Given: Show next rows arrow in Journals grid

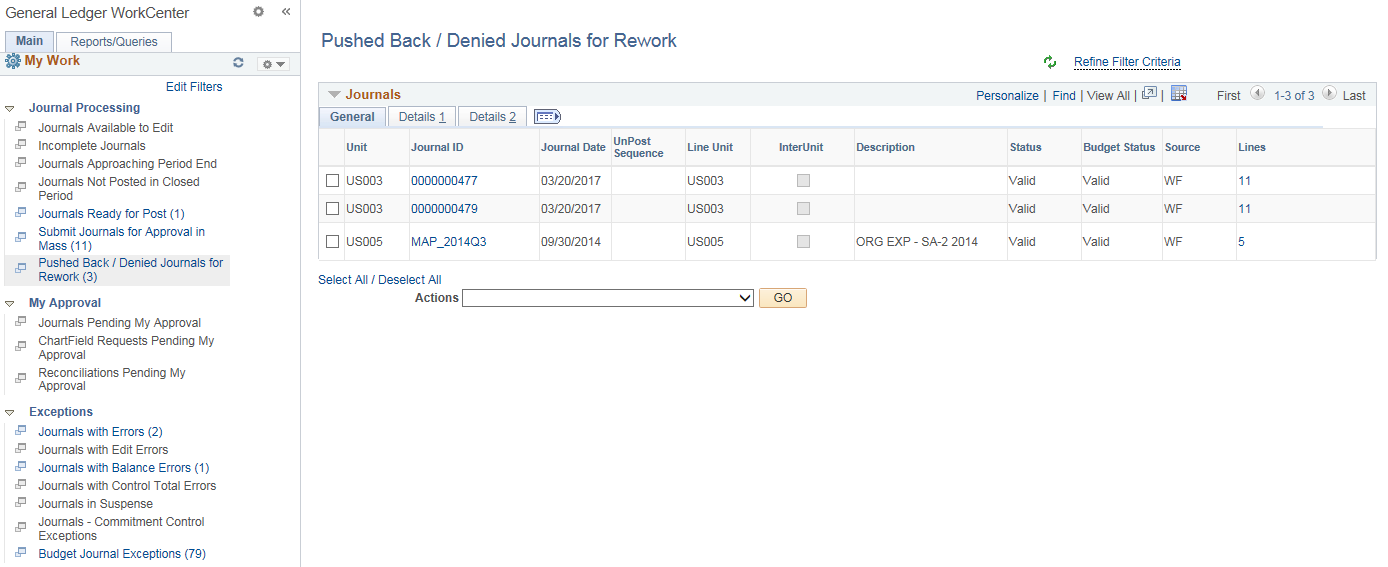Looking at the screenshot, I should pos(1329,94).
